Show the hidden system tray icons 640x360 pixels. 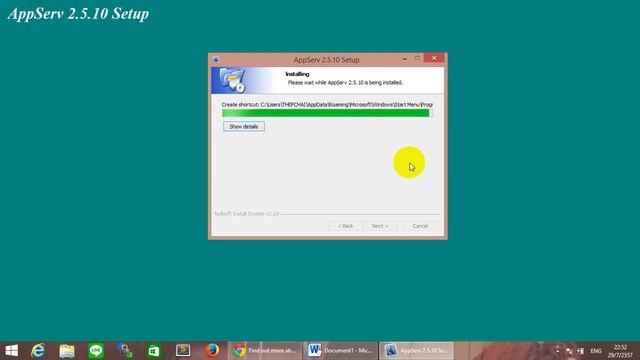558,351
